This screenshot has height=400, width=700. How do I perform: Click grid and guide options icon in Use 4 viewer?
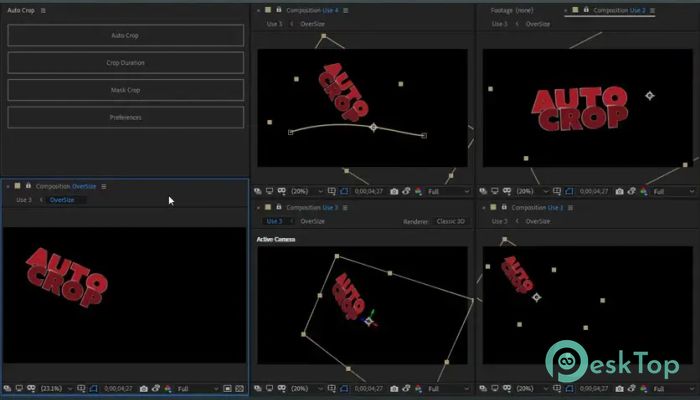tap(332, 191)
